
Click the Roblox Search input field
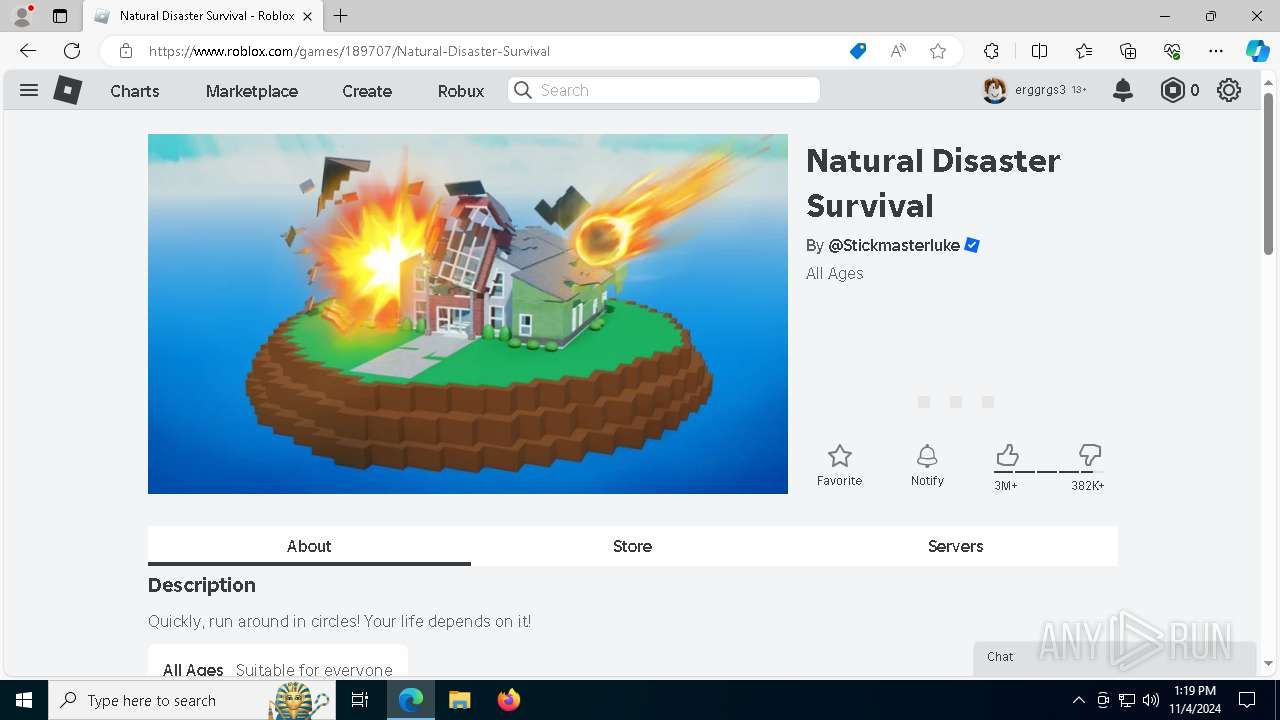tap(664, 90)
